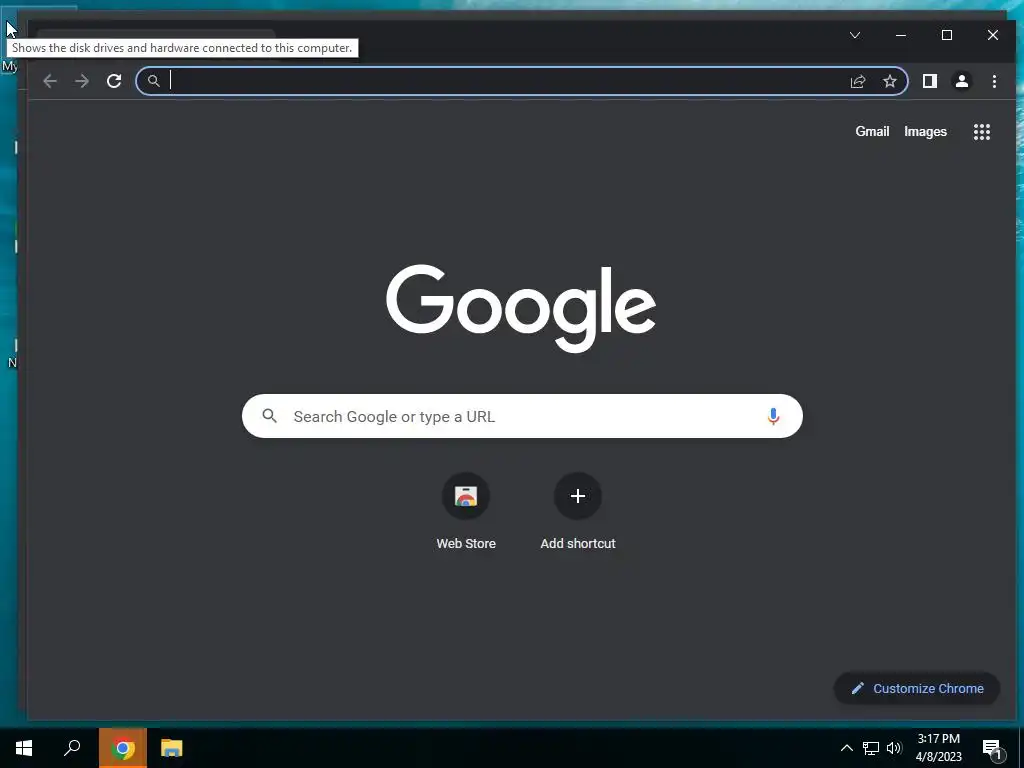Open the side panel icon
This screenshot has width=1024, height=768.
(929, 81)
